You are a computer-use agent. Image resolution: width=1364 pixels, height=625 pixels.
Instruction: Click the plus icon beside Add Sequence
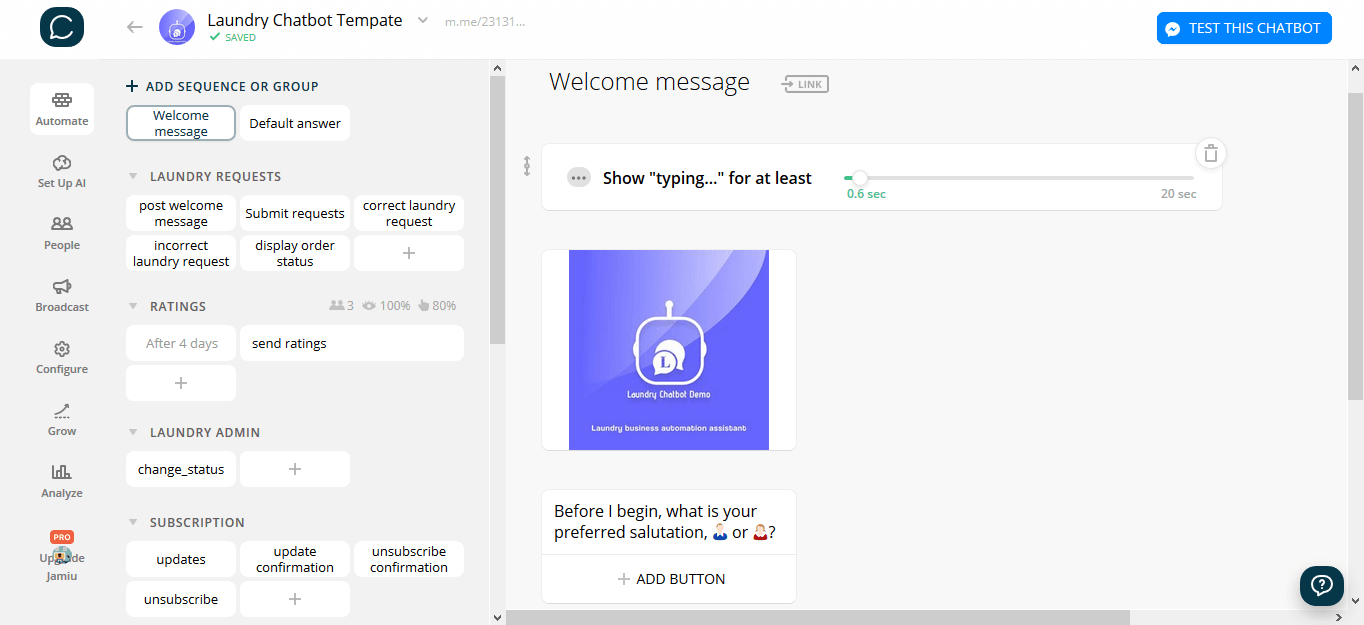[x=132, y=86]
